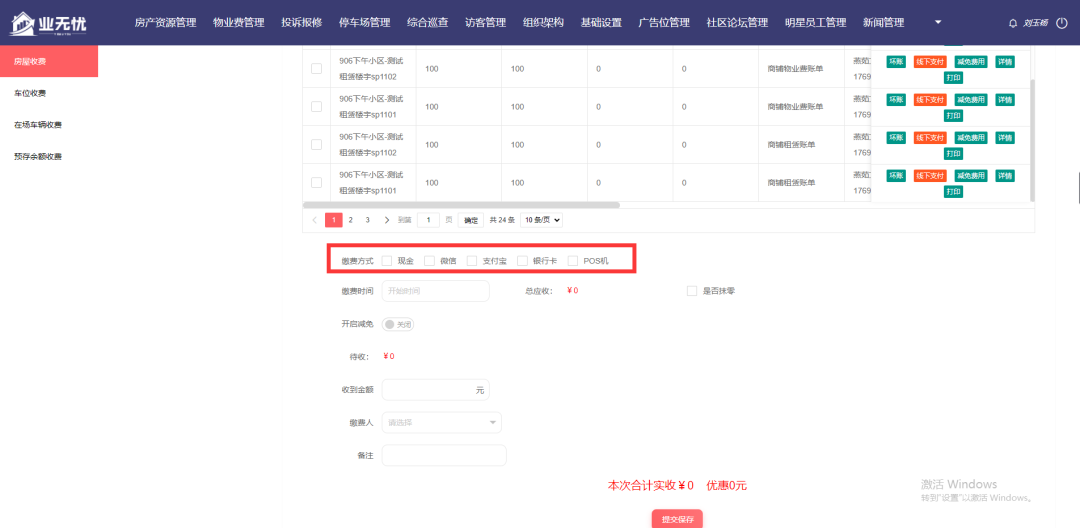Check the POS机 payment method
Viewport: 1080px width, 528px height.
pyautogui.click(x=572, y=261)
